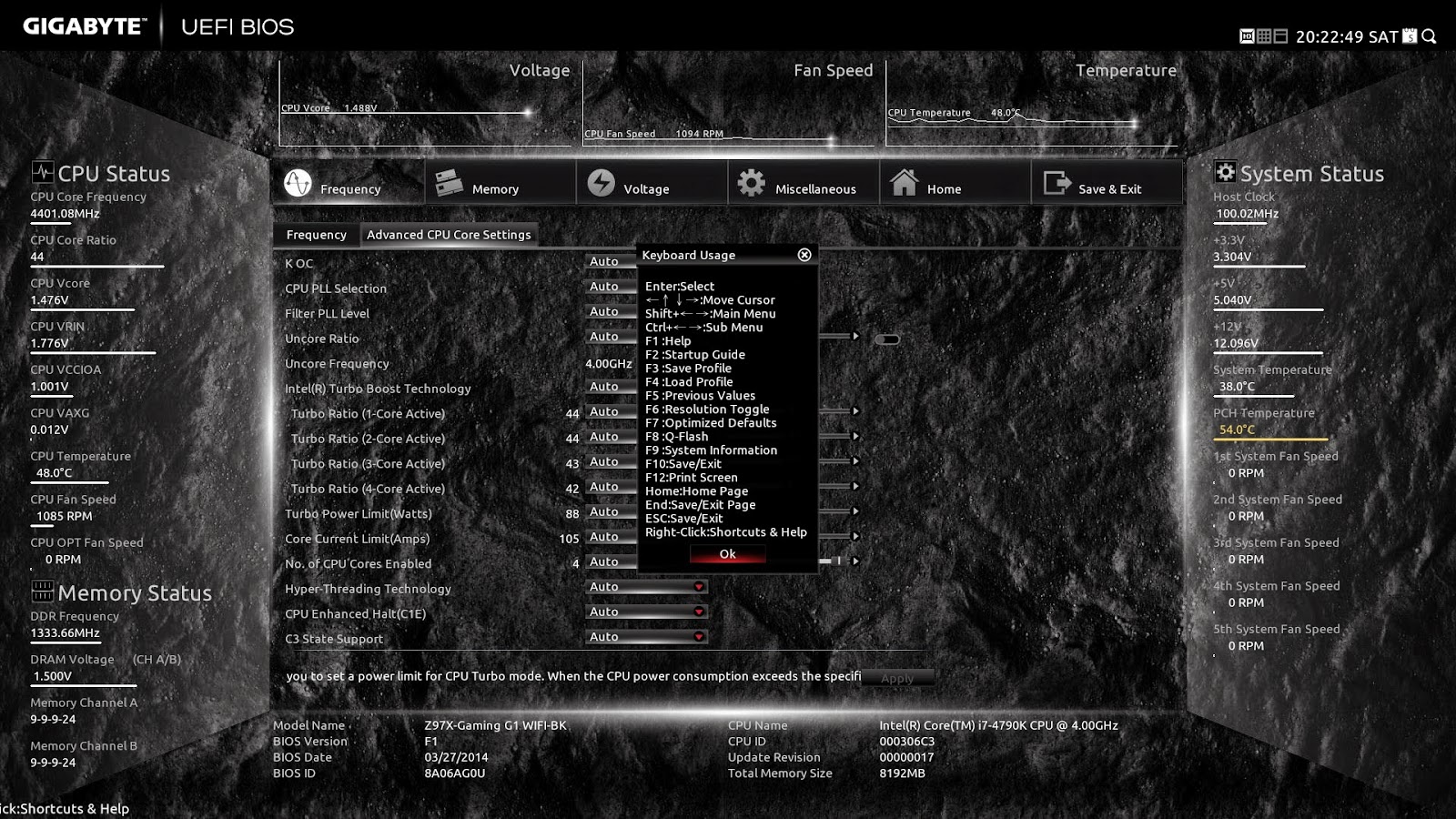Click the magnifier search icon
This screenshot has width=1456, height=819.
coord(1429,36)
